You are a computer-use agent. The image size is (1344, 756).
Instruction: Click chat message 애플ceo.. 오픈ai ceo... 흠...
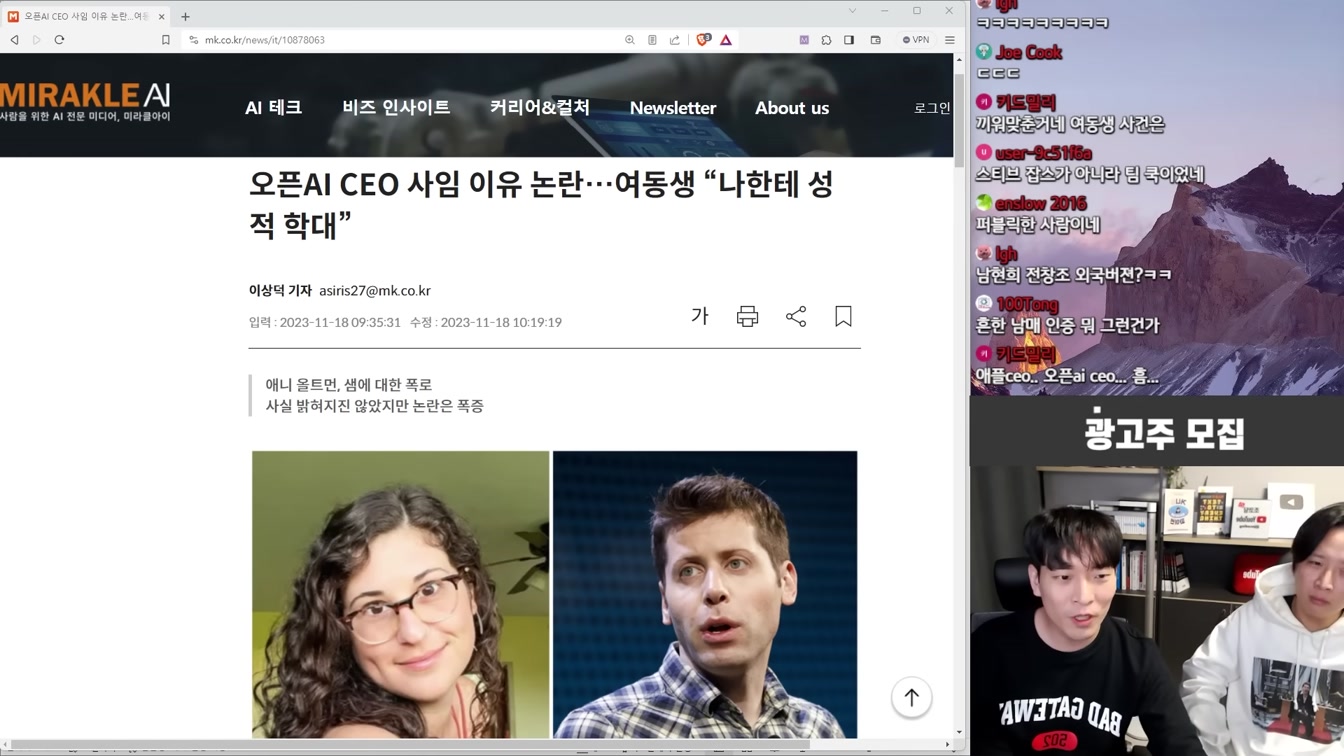[x=1066, y=376]
